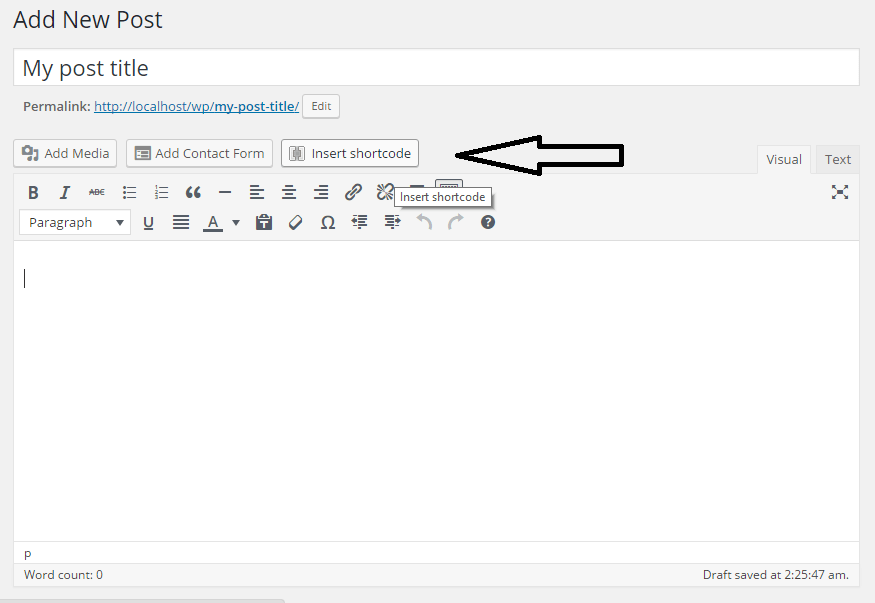Open the permalink to my-post-title
This screenshot has width=875, height=603.
(196, 106)
